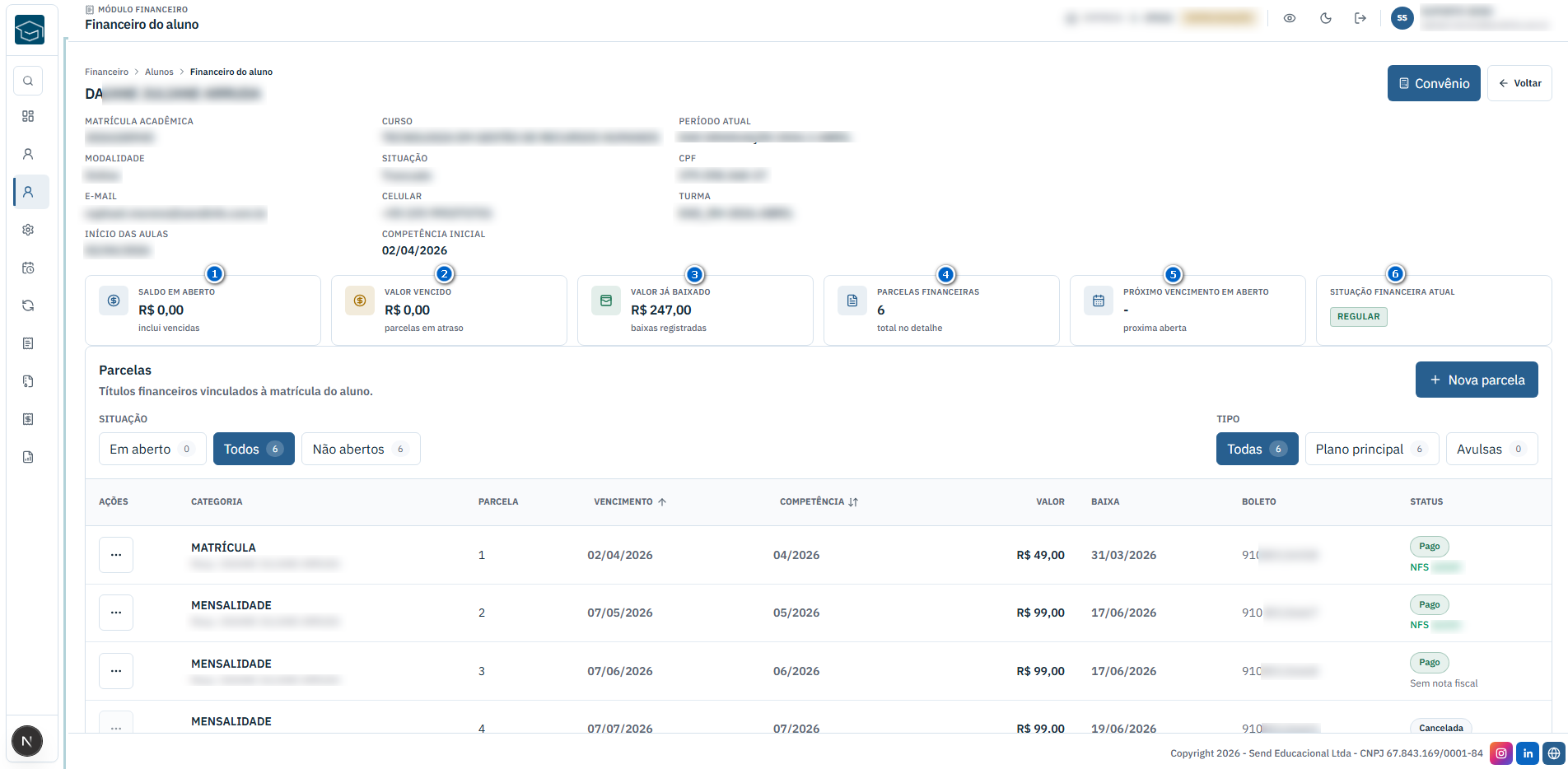Image resolution: width=1568 pixels, height=769 pixels.
Task: Click the calendar icon in the Próximo Vencimento card
Action: [x=1099, y=301]
